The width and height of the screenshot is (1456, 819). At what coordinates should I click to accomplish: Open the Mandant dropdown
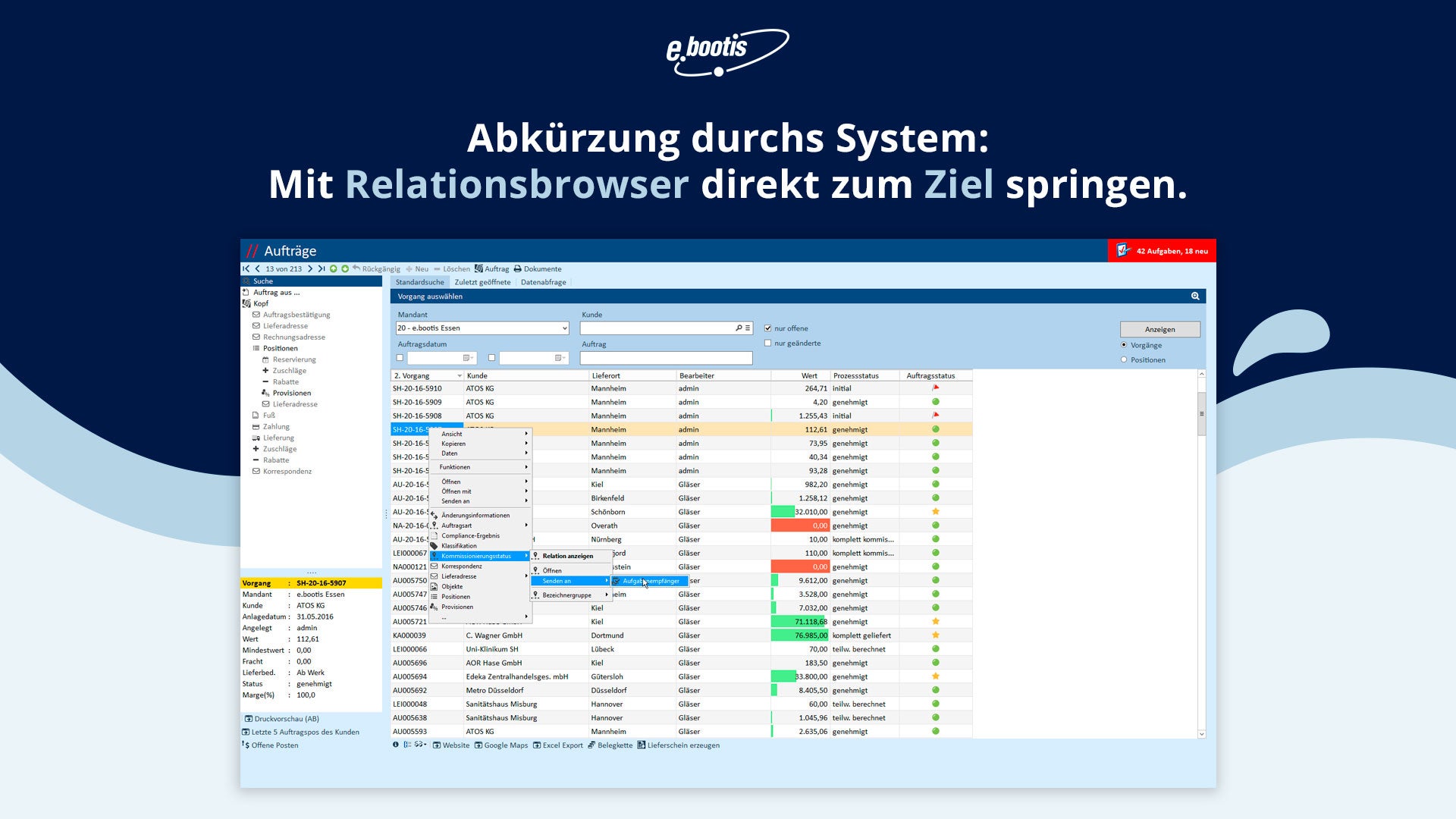coord(564,328)
